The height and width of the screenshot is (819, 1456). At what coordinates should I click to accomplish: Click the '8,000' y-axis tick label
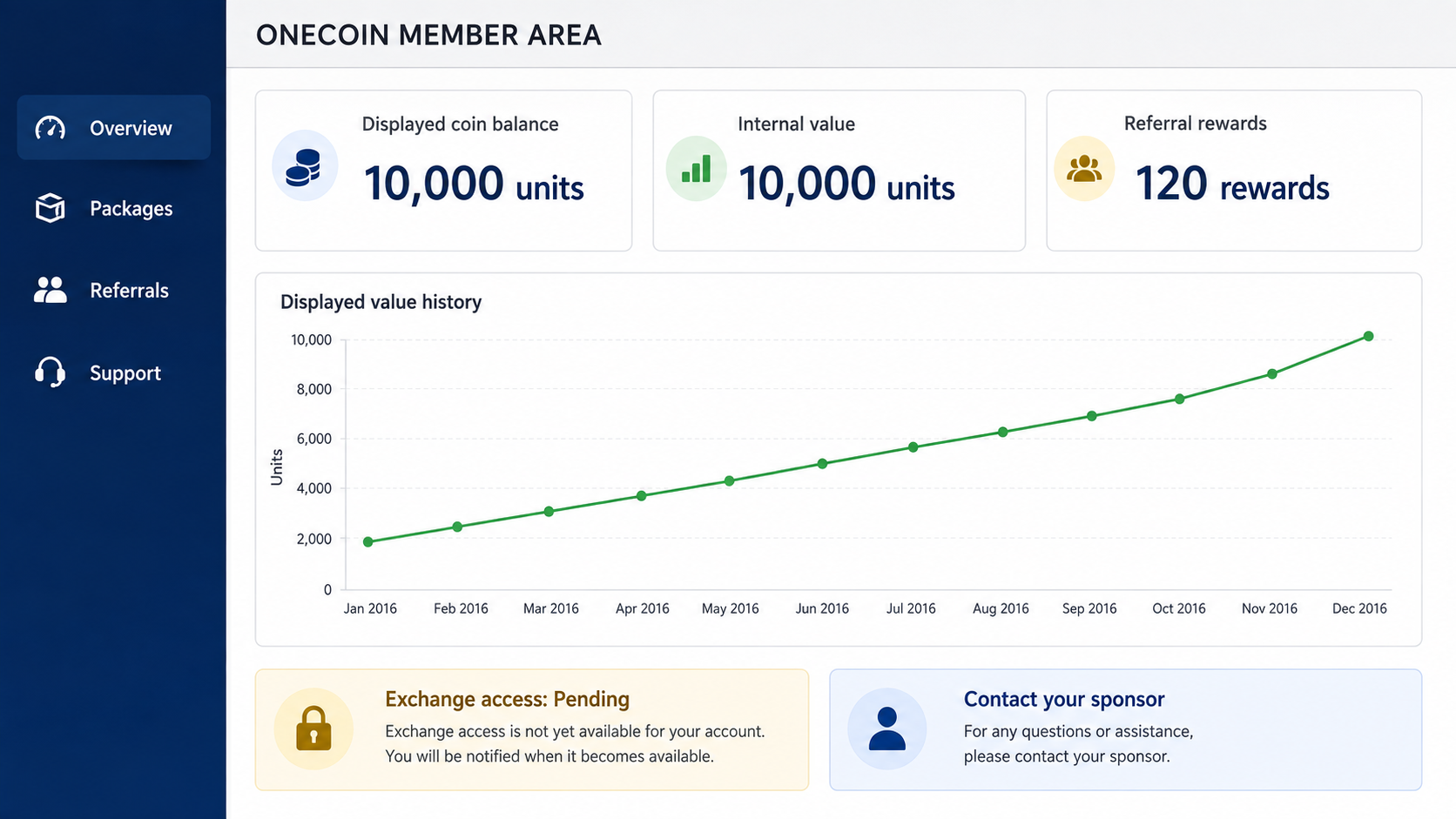[313, 389]
